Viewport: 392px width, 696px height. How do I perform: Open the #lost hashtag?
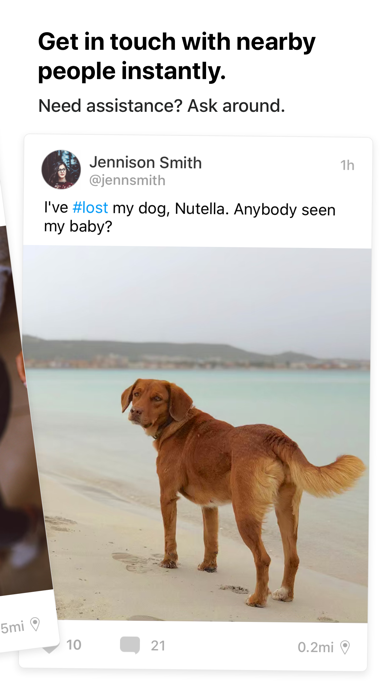pos(90,208)
